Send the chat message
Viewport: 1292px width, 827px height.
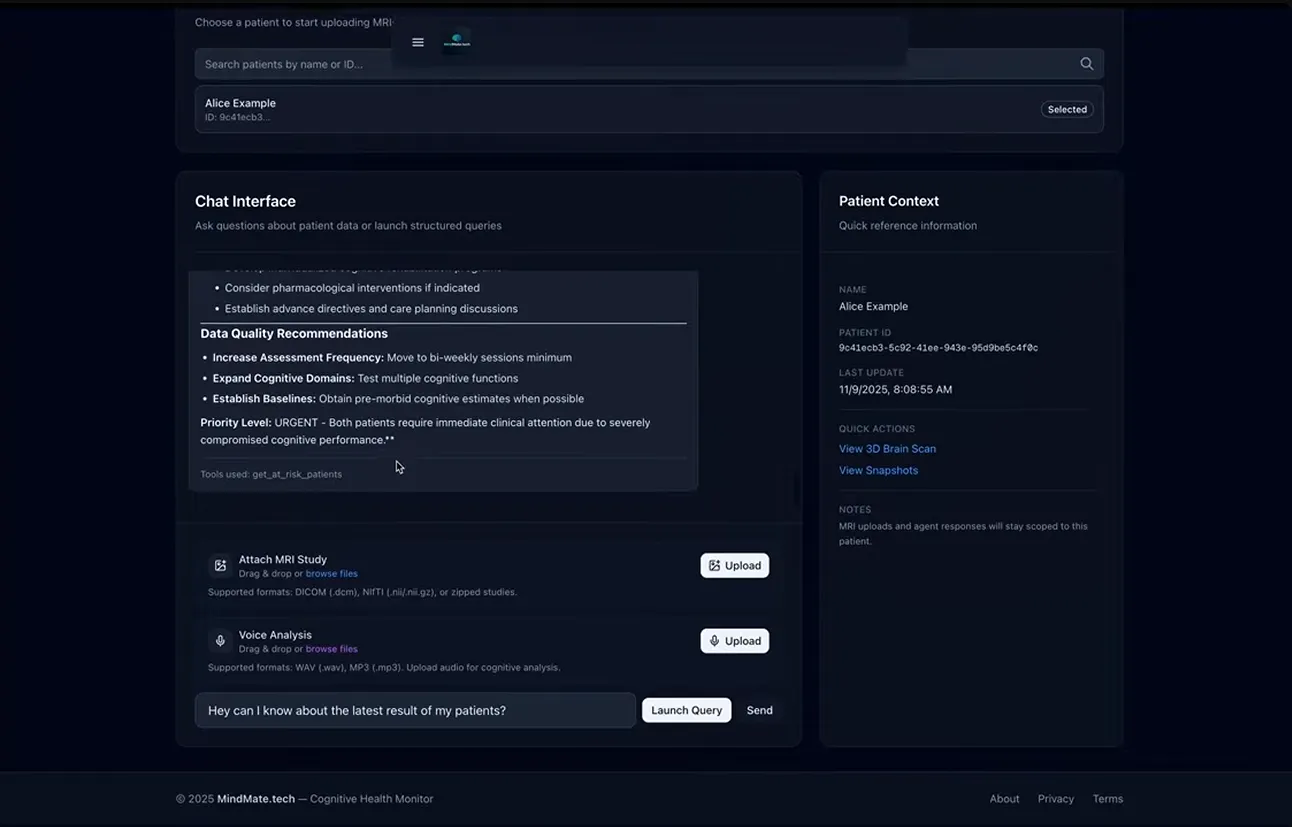point(760,710)
